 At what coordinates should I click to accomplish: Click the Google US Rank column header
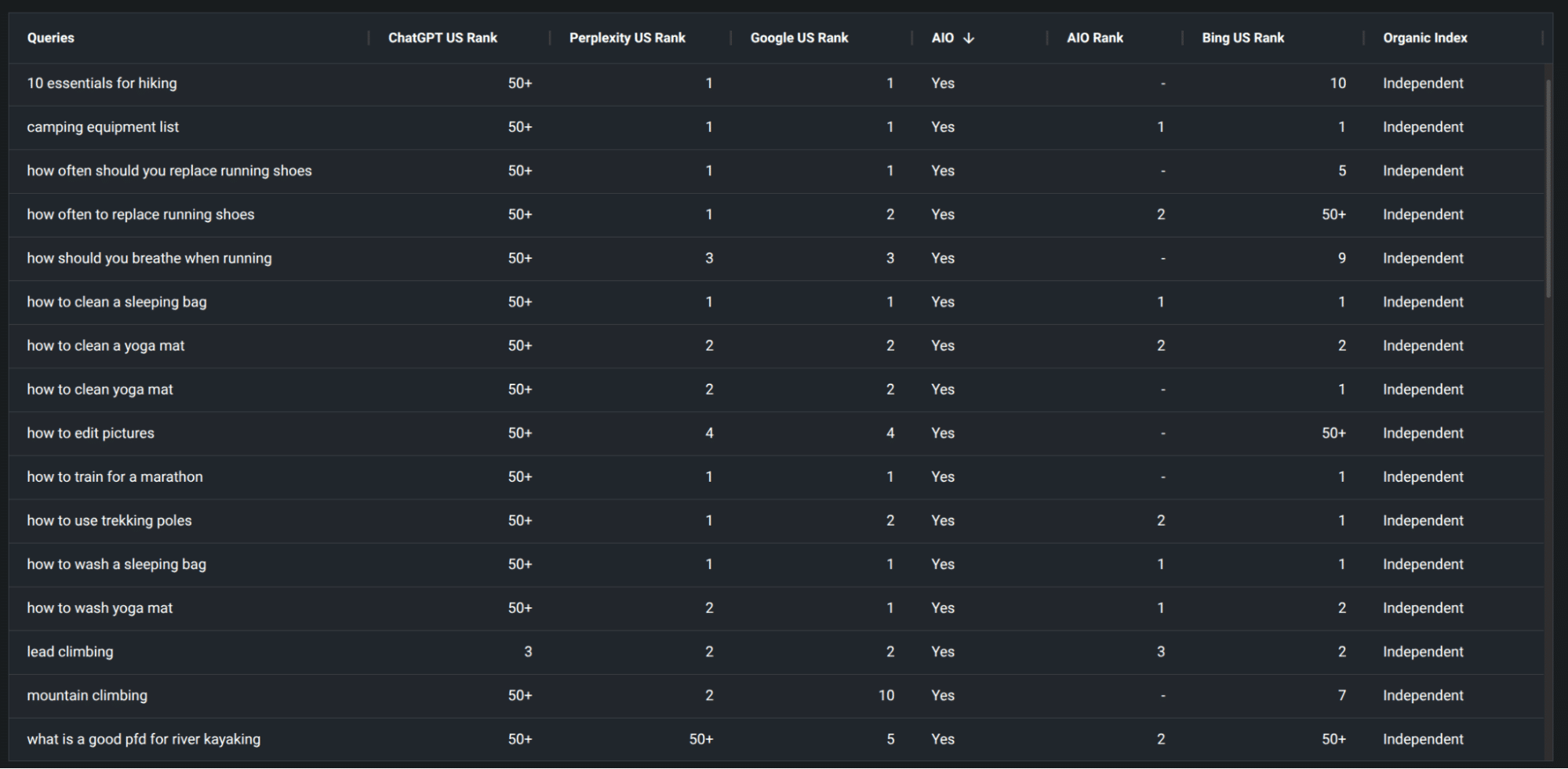[x=799, y=38]
